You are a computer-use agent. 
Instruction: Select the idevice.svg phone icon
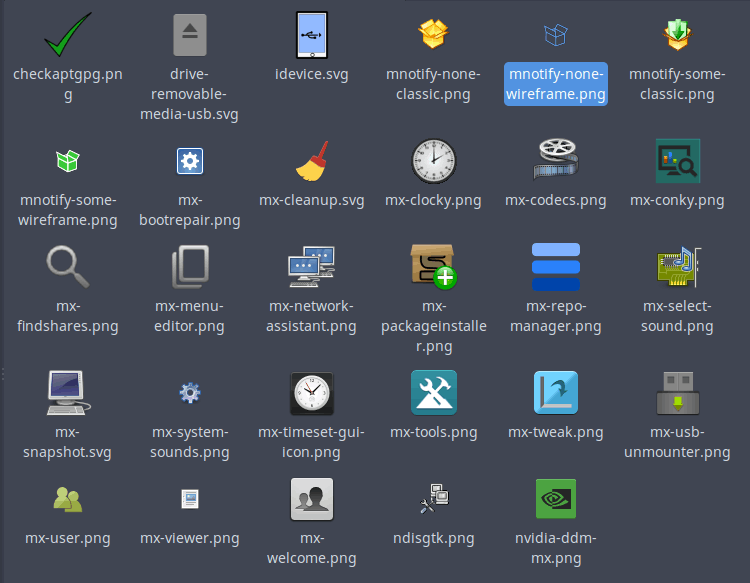tap(312, 34)
